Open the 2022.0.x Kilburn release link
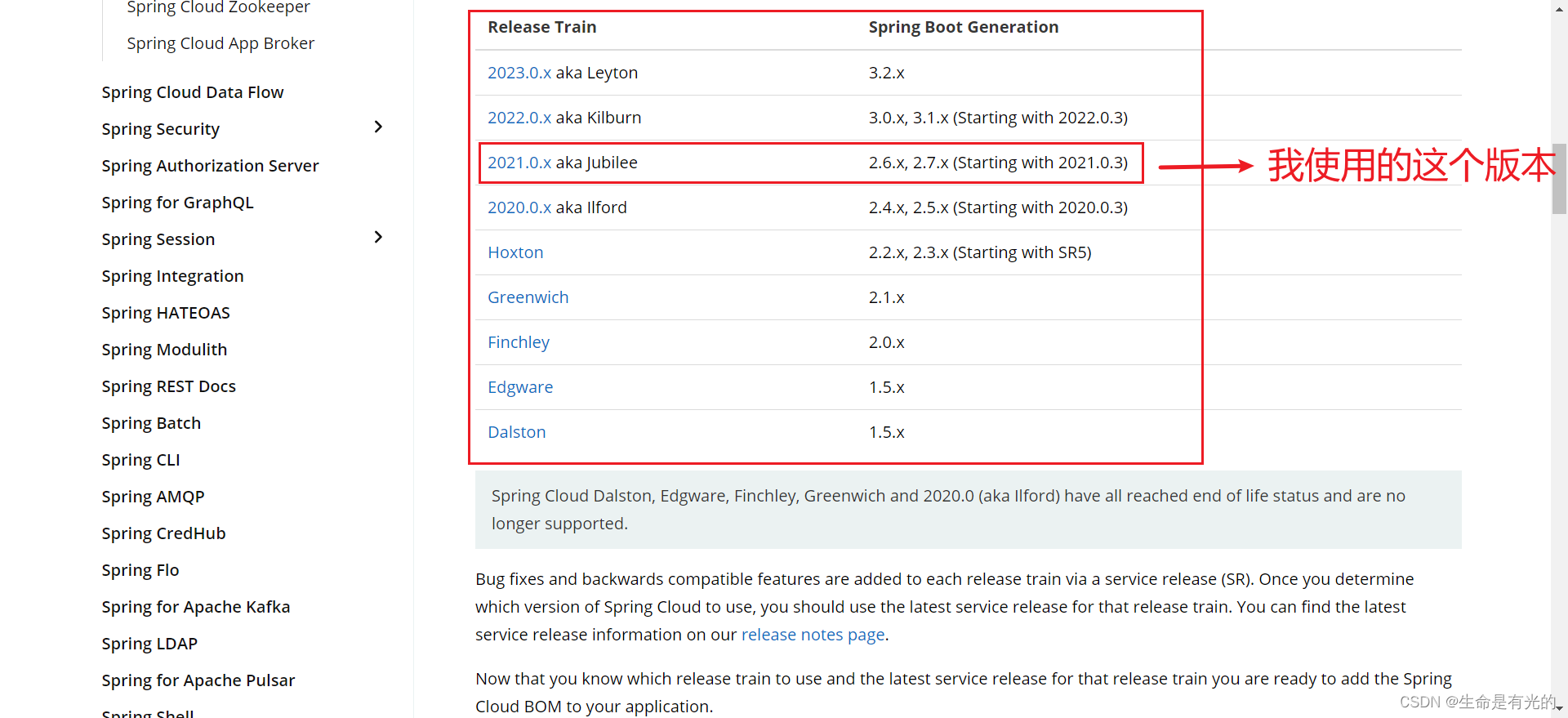The image size is (1568, 718). [519, 118]
